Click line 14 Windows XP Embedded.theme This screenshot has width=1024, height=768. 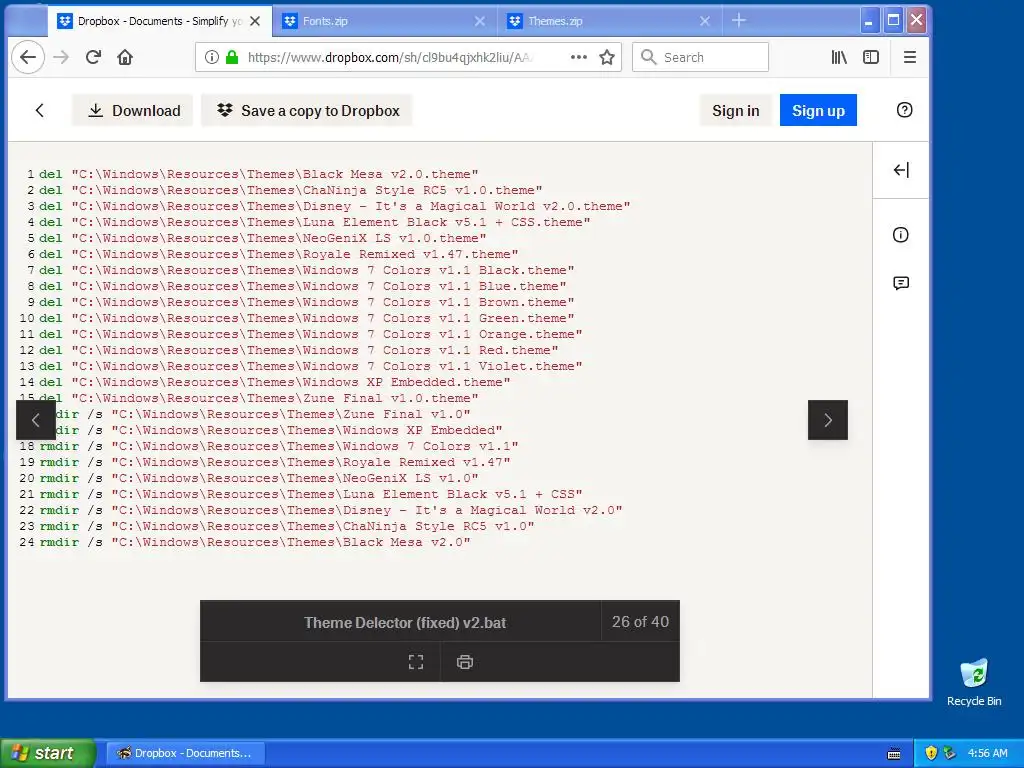tap(275, 382)
